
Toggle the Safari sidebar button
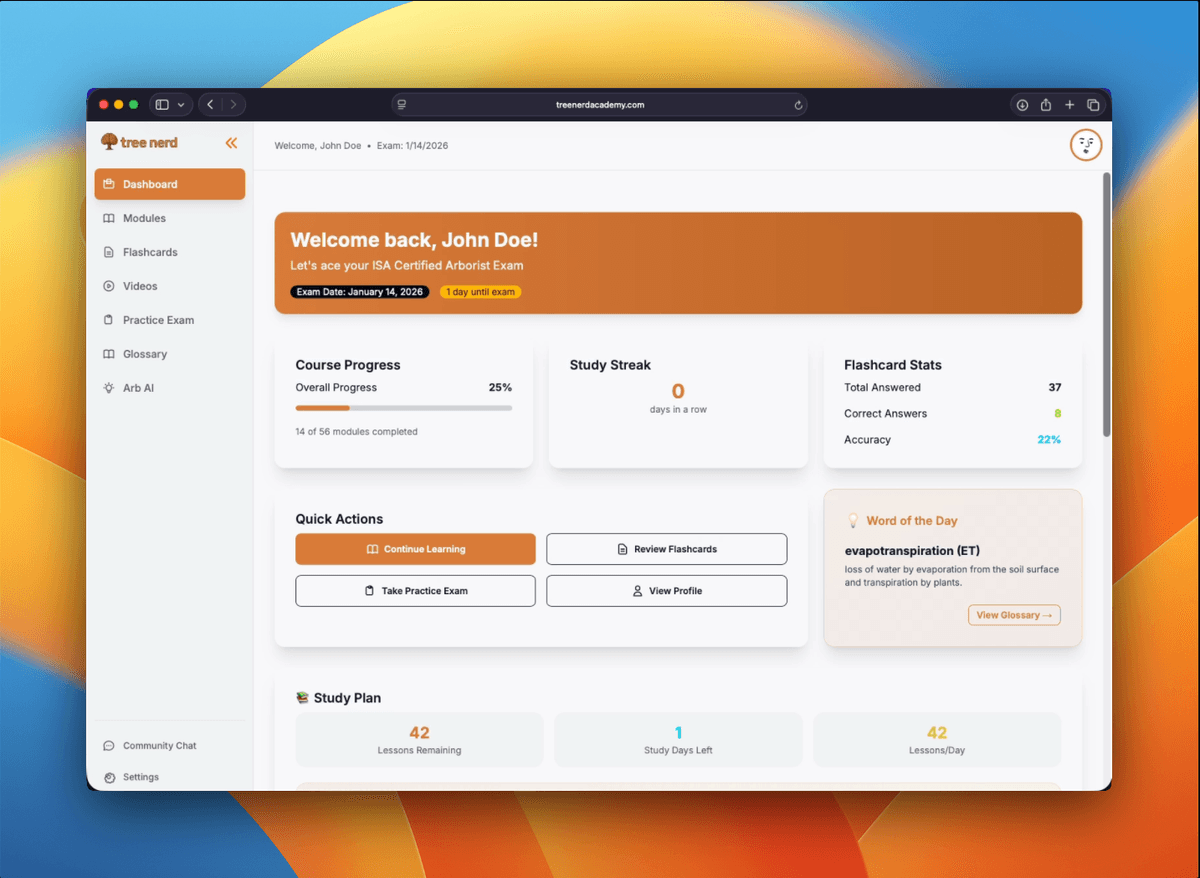click(162, 105)
